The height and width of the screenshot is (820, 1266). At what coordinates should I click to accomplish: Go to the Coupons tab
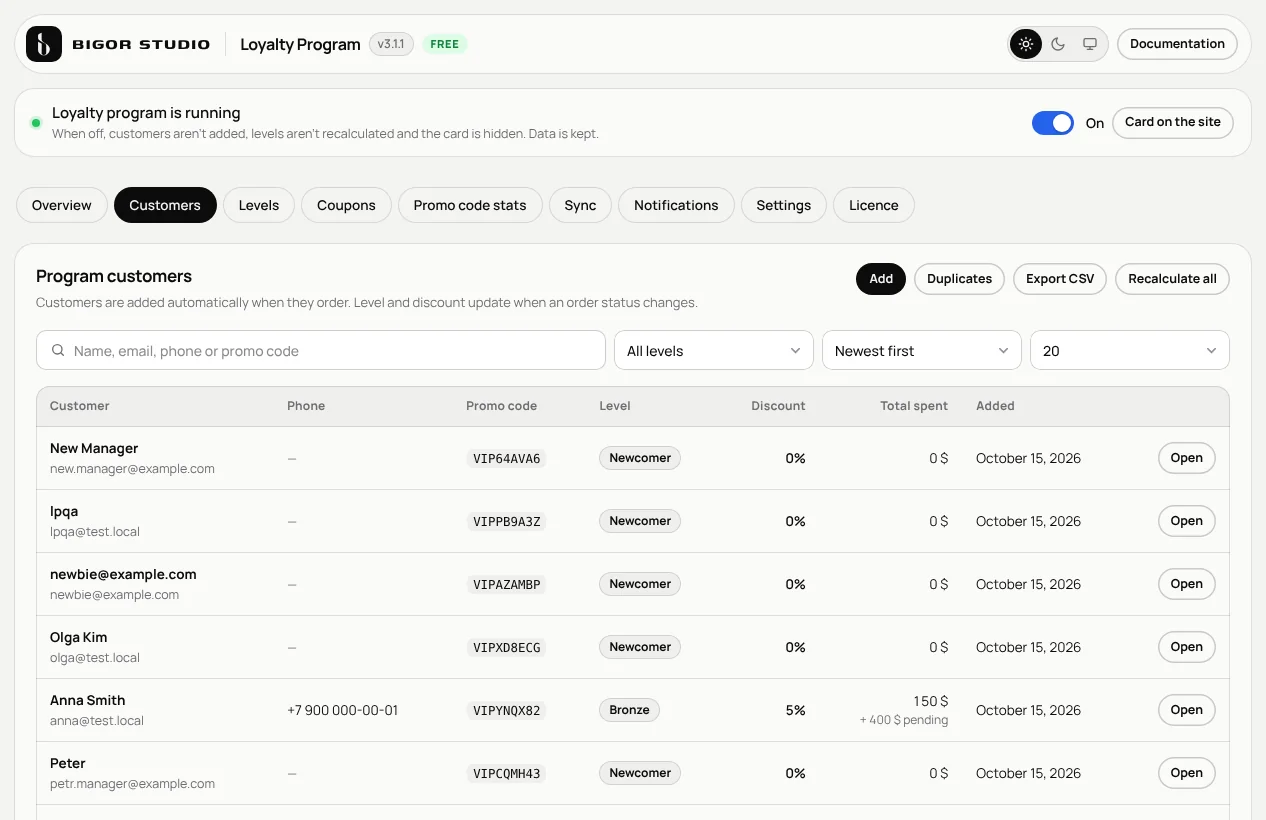(346, 205)
